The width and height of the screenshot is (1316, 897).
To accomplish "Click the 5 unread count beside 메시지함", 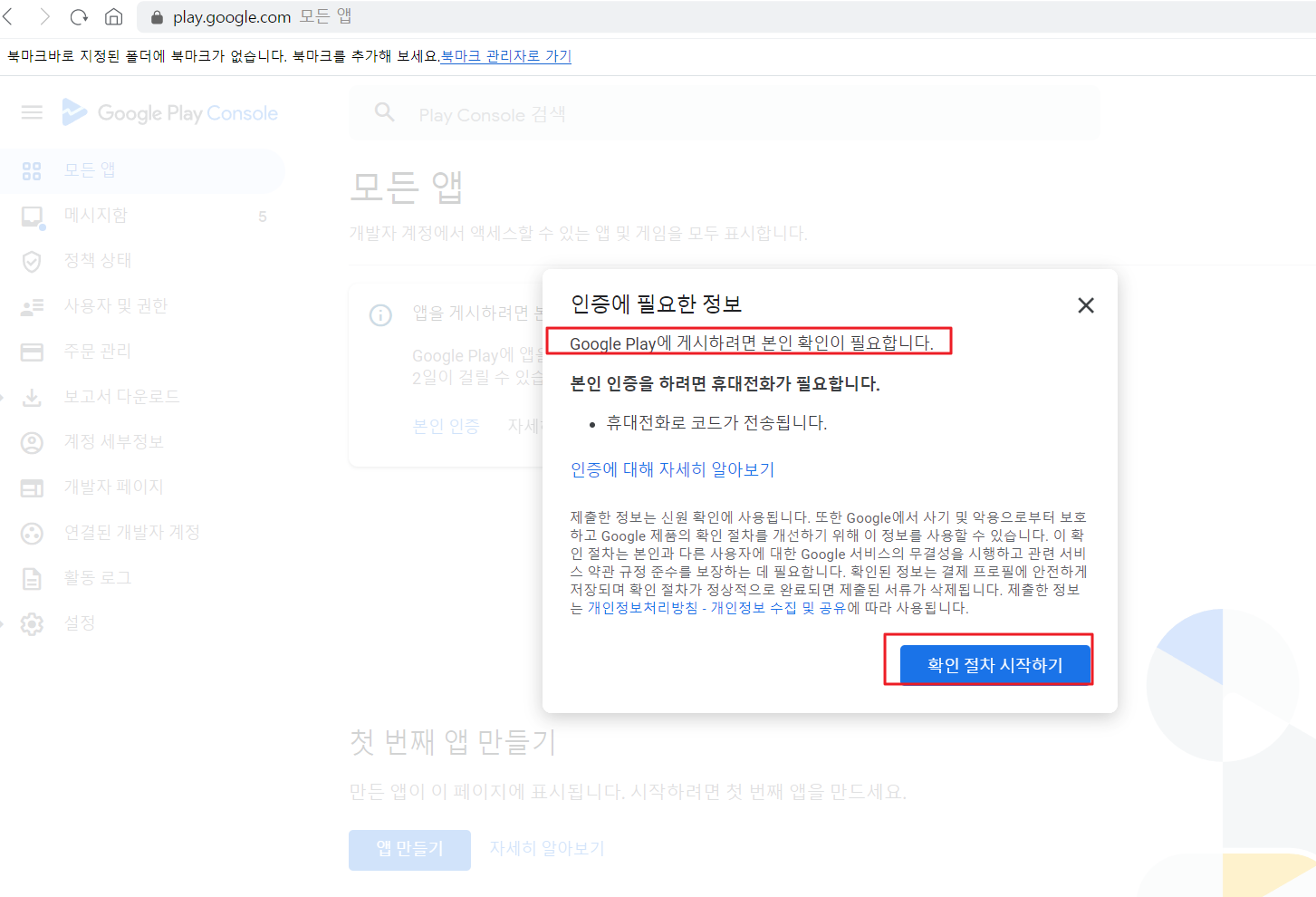I will click(263, 217).
